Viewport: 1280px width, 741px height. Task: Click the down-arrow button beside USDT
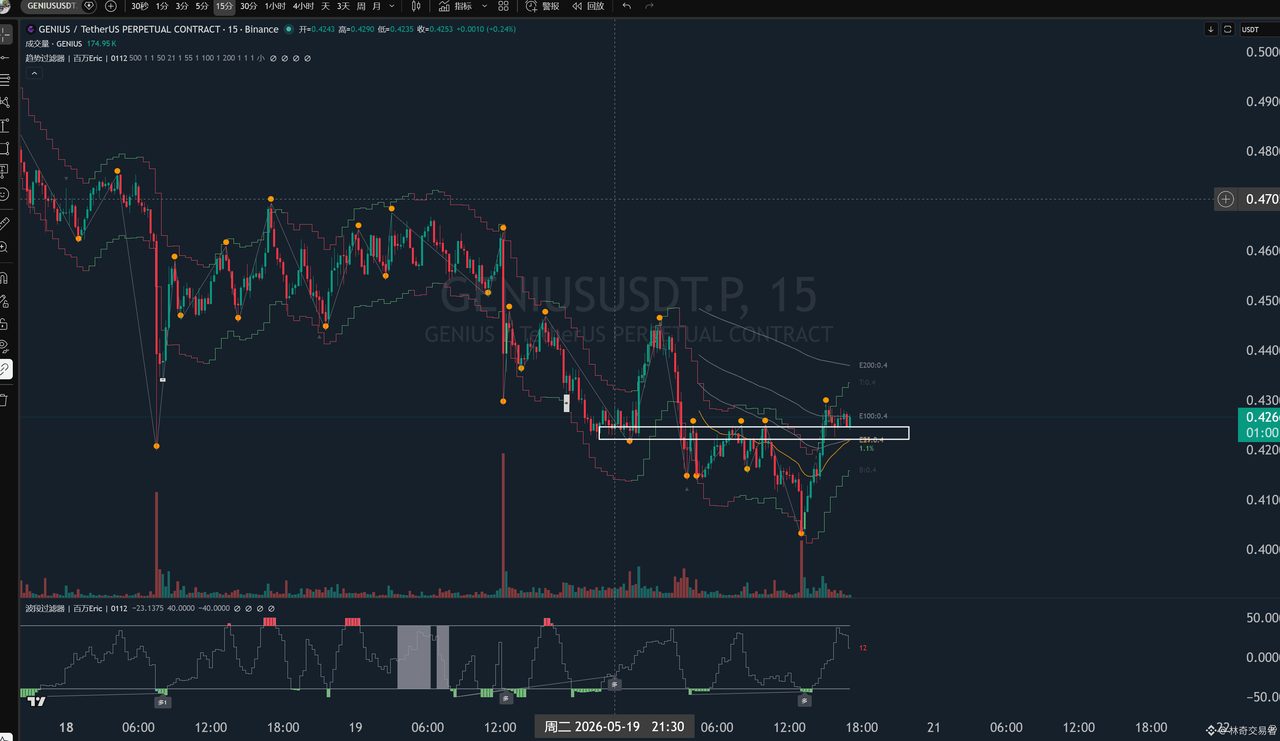pyautogui.click(x=1211, y=30)
